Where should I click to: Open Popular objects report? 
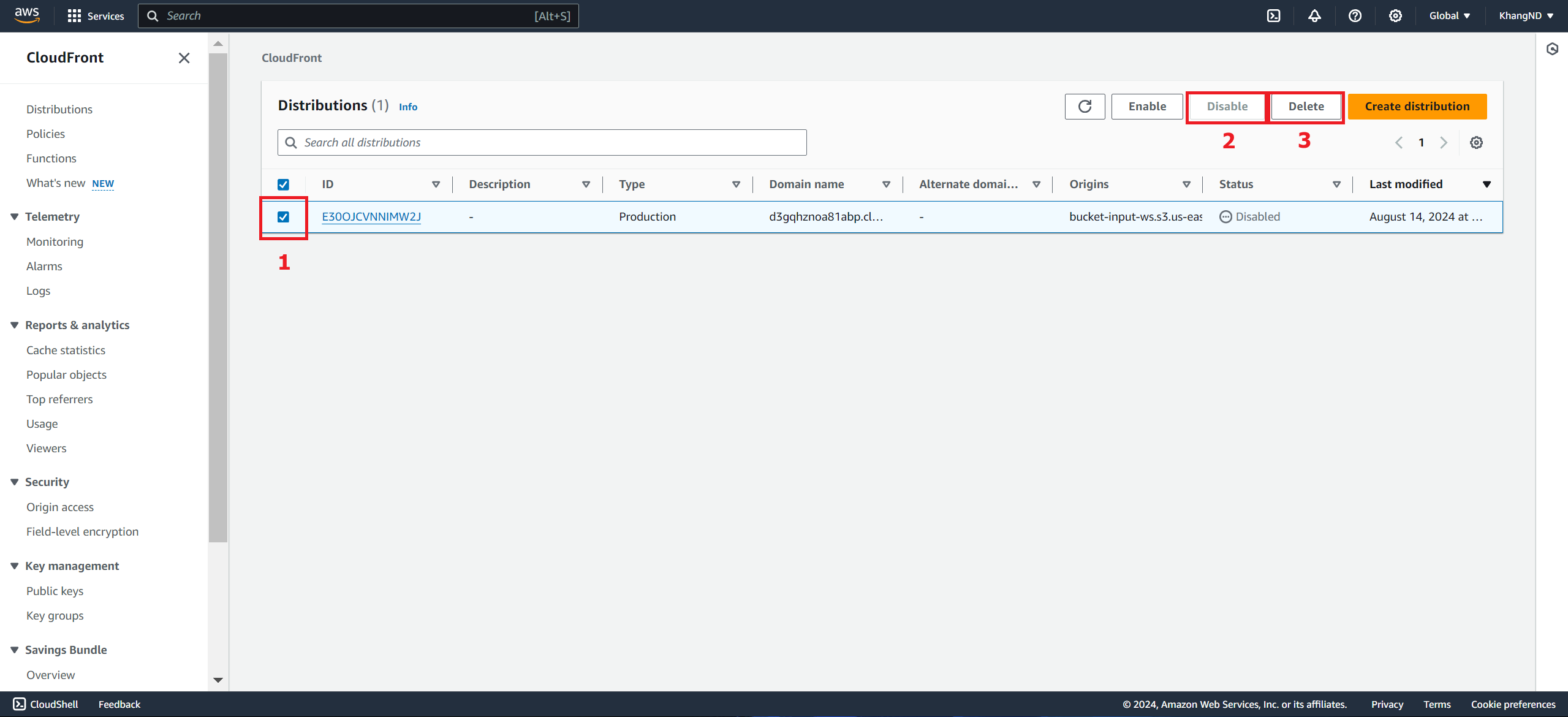pos(66,375)
